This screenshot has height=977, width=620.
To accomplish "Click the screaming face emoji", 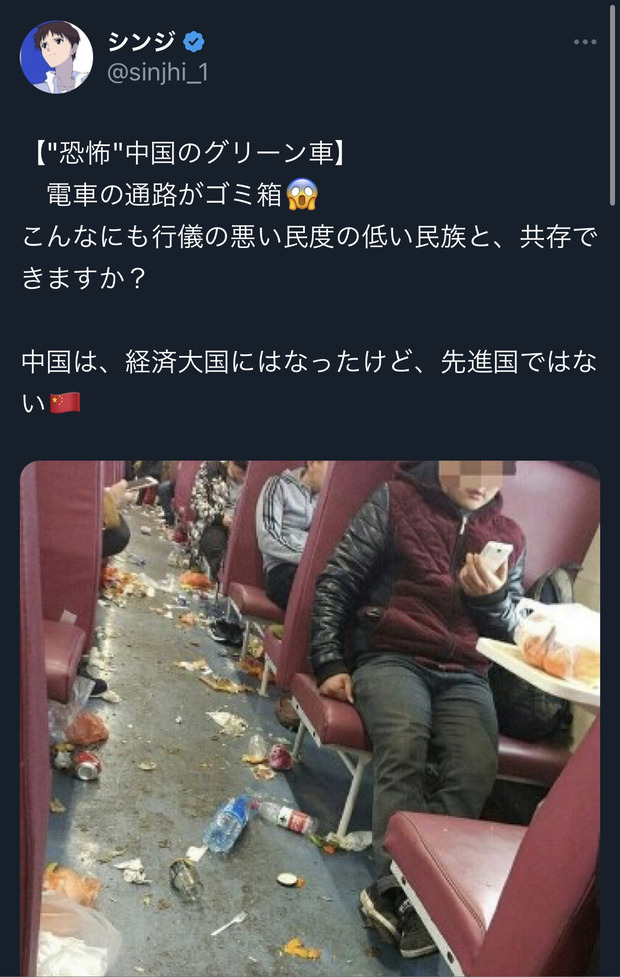I will pos(302,194).
